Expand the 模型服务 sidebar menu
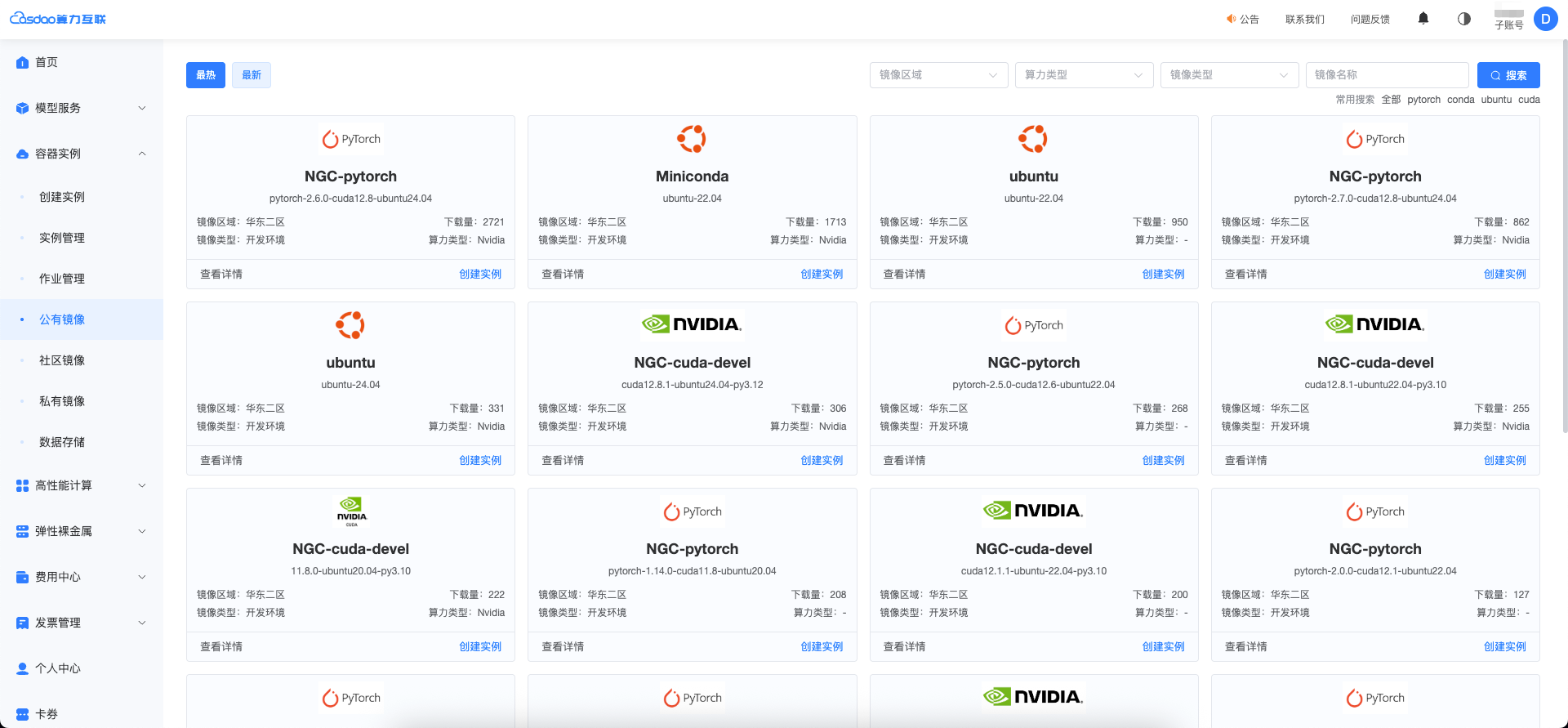The height and width of the screenshot is (728, 1568). 82,108
